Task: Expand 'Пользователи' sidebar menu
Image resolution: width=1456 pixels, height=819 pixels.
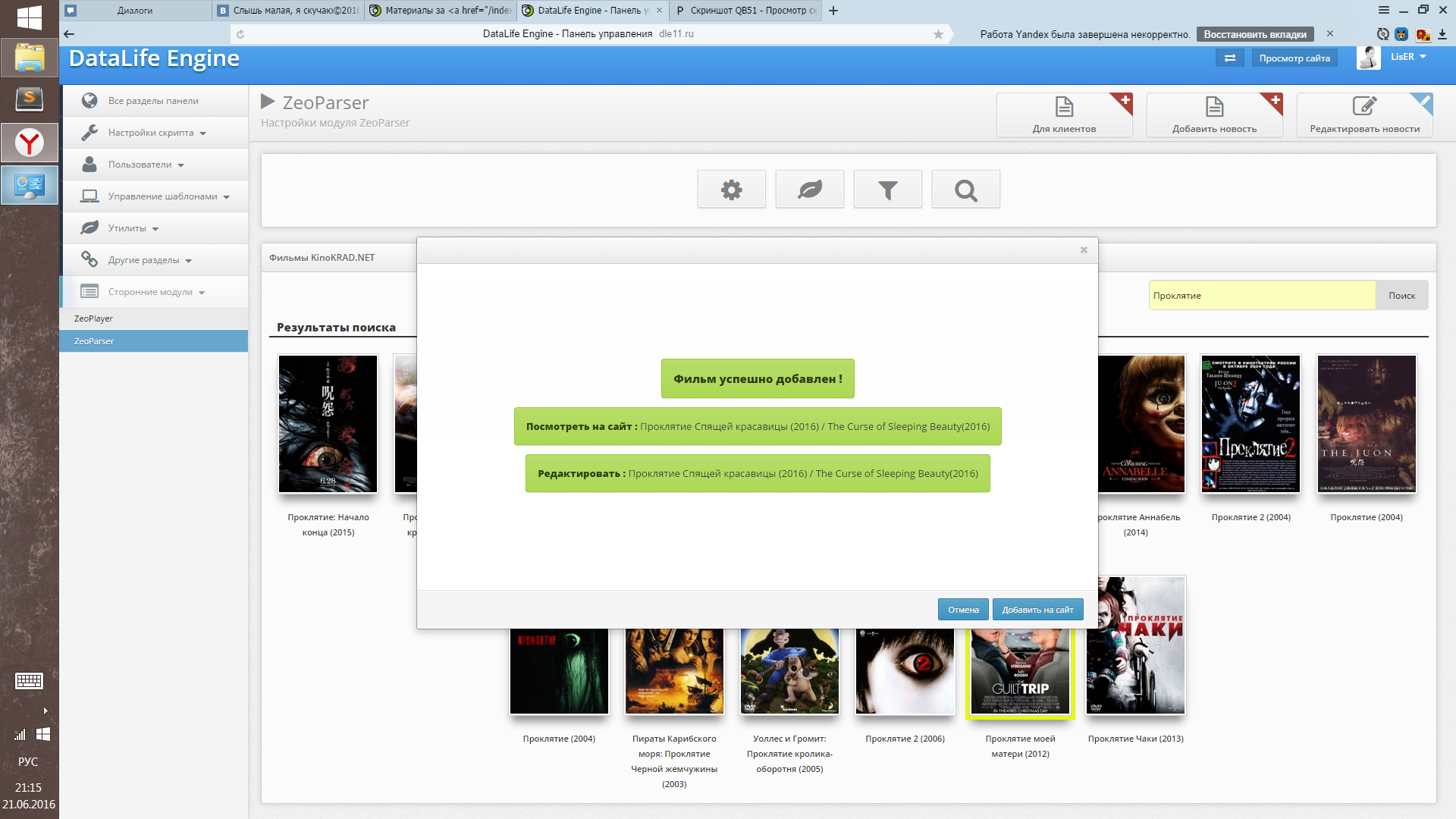Action: point(155,165)
